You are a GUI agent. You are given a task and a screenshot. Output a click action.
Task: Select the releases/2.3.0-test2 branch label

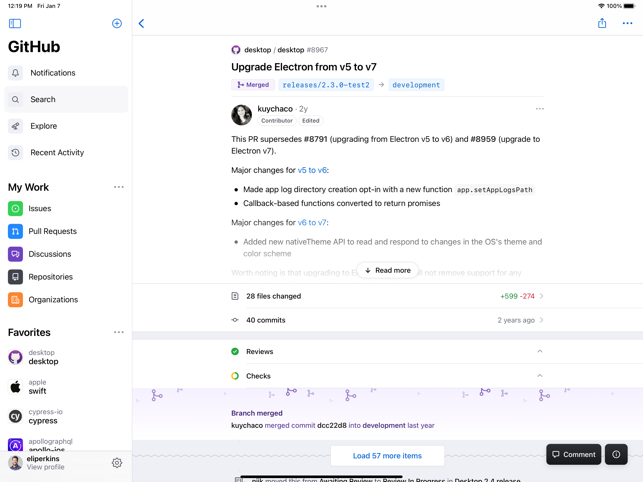326,85
